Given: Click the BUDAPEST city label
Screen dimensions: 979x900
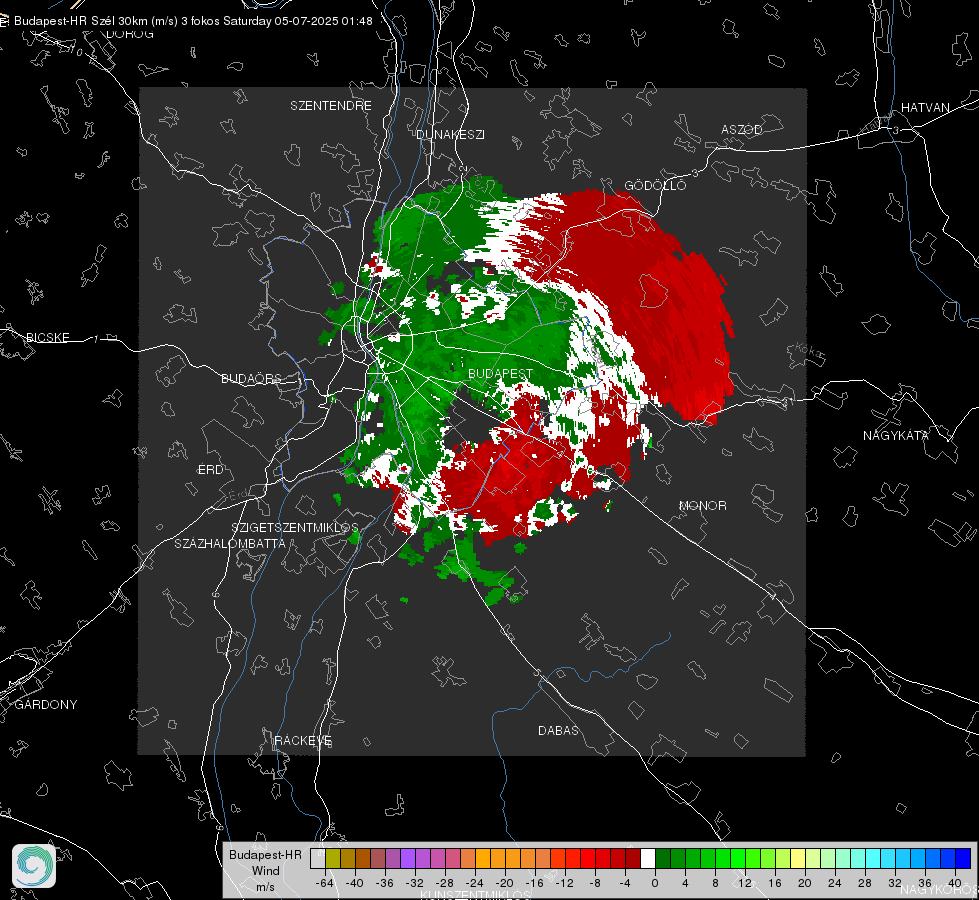Looking at the screenshot, I should (x=500, y=373).
